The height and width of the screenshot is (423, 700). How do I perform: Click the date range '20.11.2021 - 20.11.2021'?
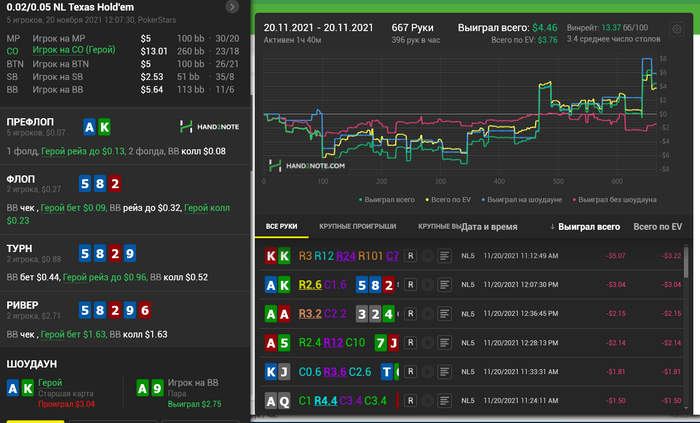point(318,28)
